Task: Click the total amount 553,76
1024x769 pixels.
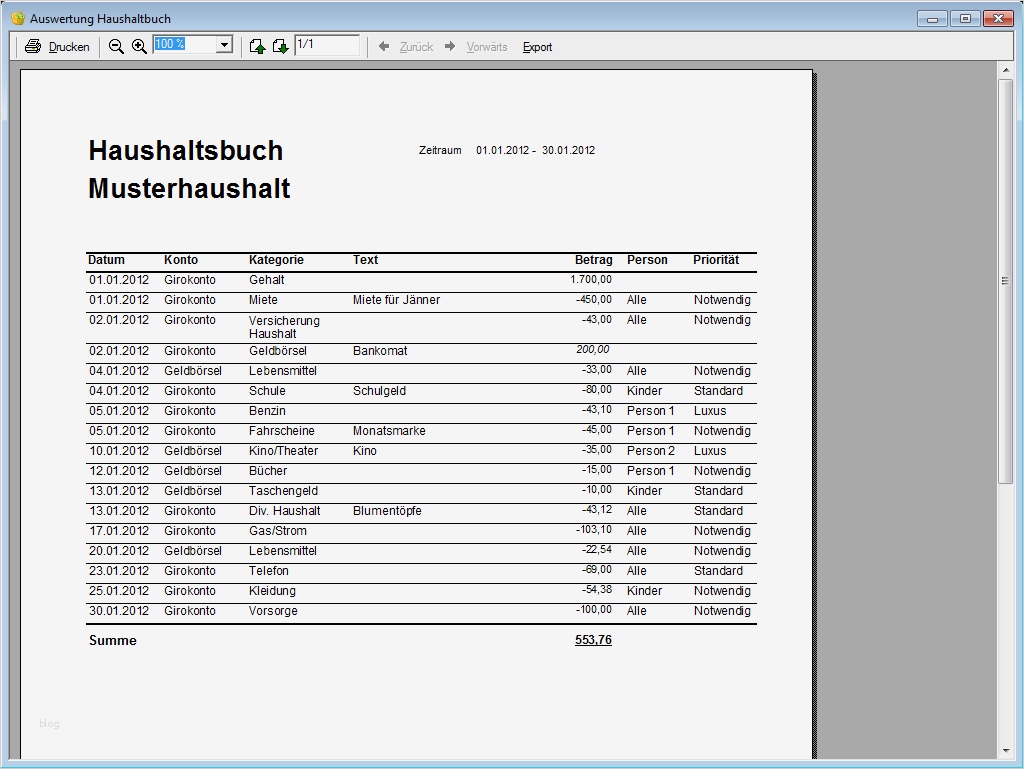Action: [x=593, y=640]
